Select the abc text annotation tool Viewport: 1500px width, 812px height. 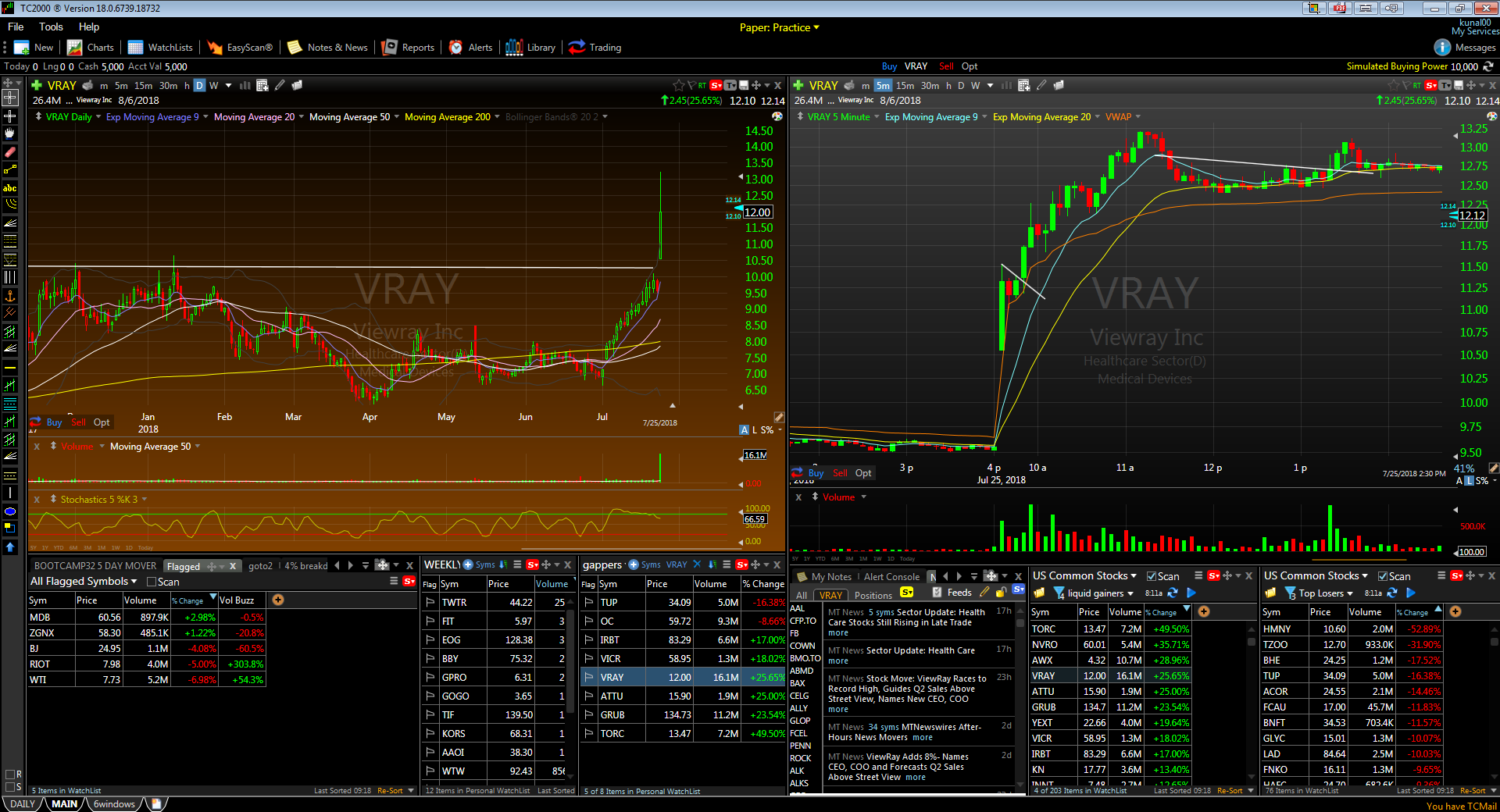10,187
